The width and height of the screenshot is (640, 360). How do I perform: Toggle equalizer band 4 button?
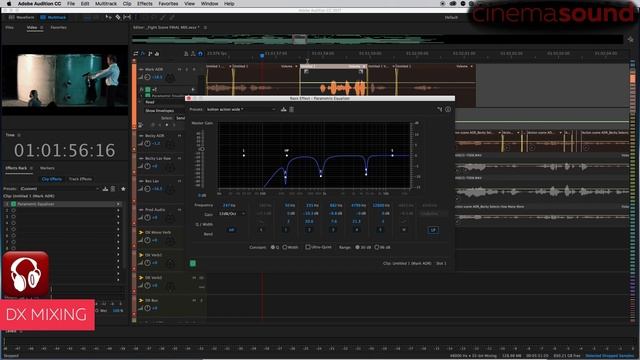[357, 230]
